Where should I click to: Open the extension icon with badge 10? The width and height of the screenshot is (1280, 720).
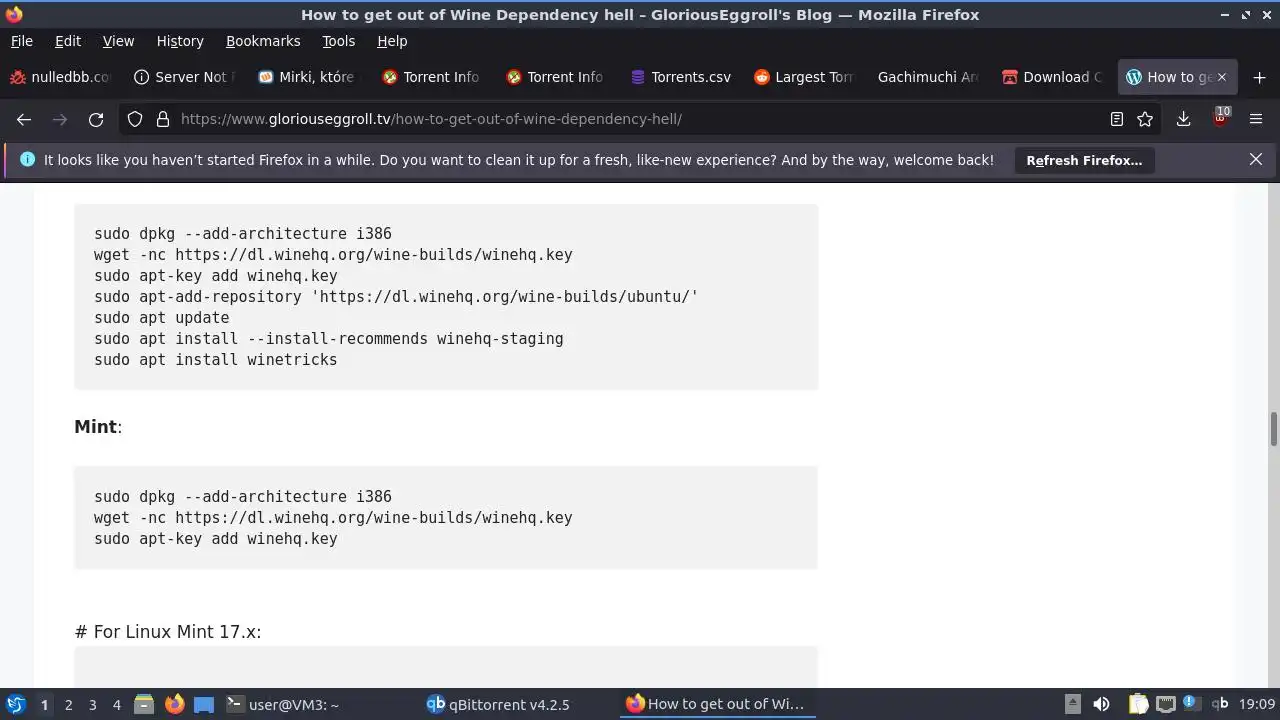(1220, 118)
